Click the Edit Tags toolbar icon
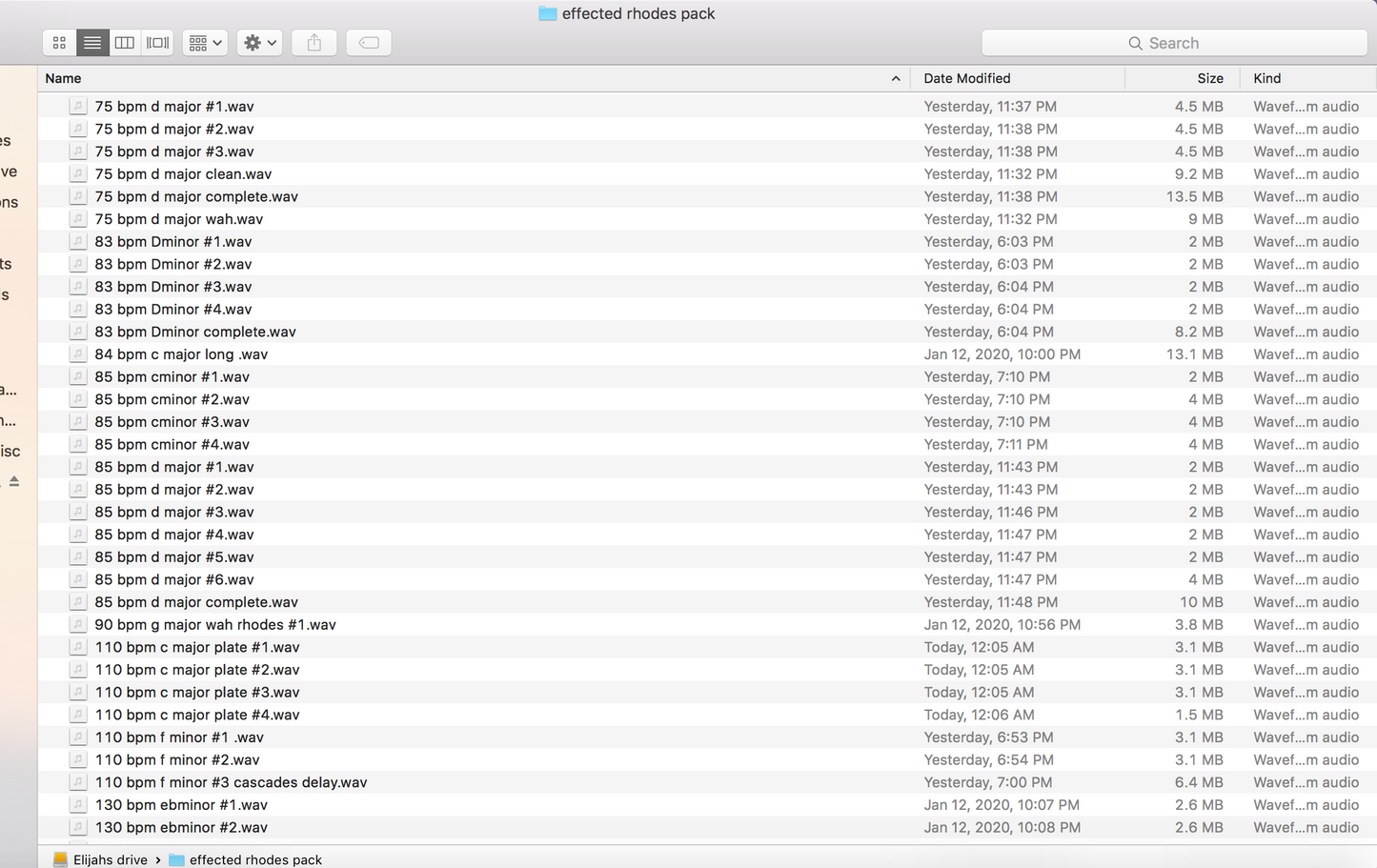This screenshot has width=1377, height=868. tap(369, 43)
